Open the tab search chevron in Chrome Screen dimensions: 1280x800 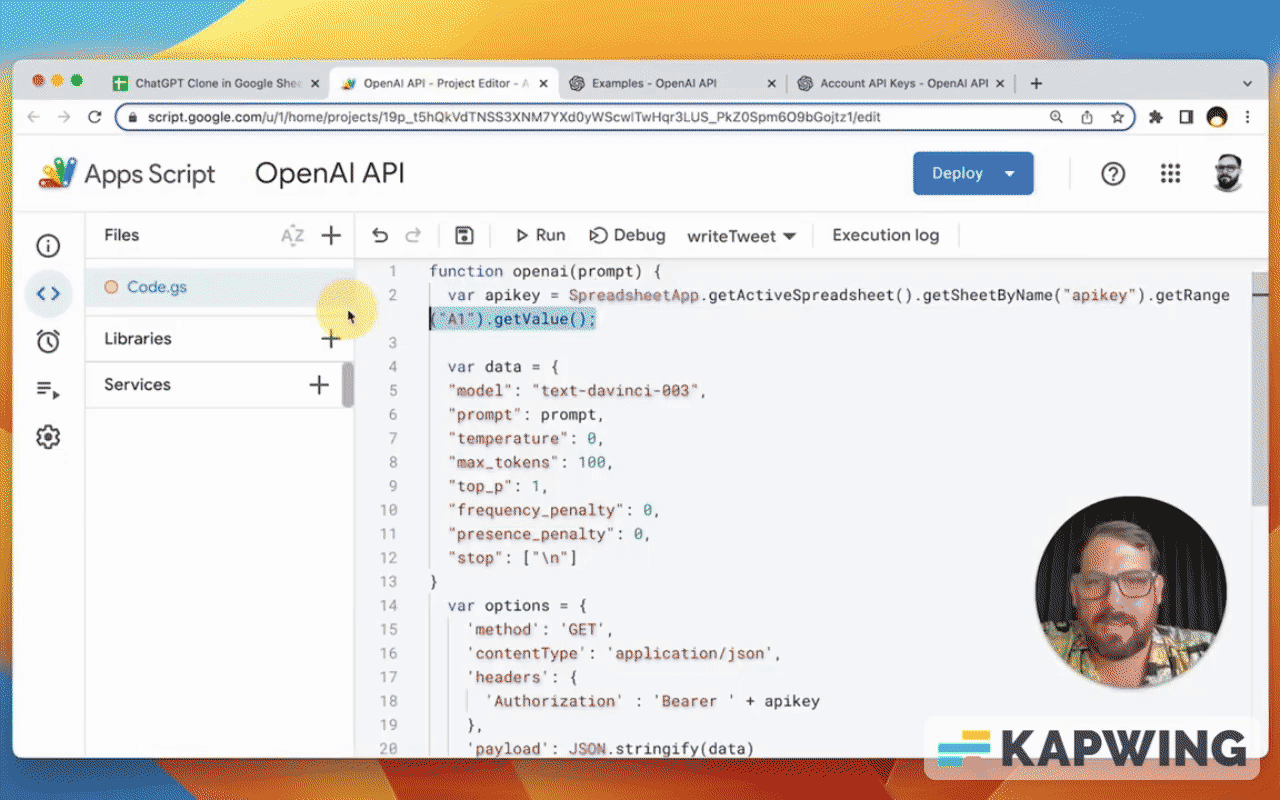click(x=1247, y=84)
